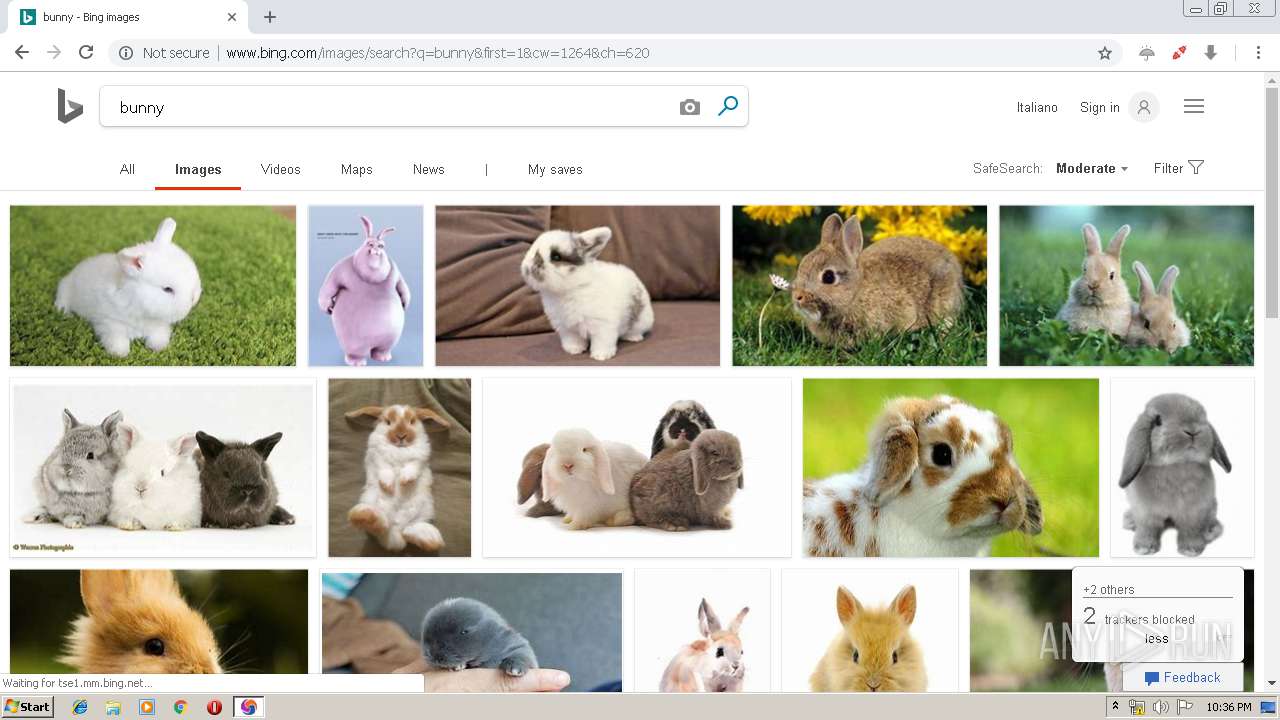Screen dimensions: 1280x720
Task: Launch Chrome from the taskbar
Action: pos(180,707)
